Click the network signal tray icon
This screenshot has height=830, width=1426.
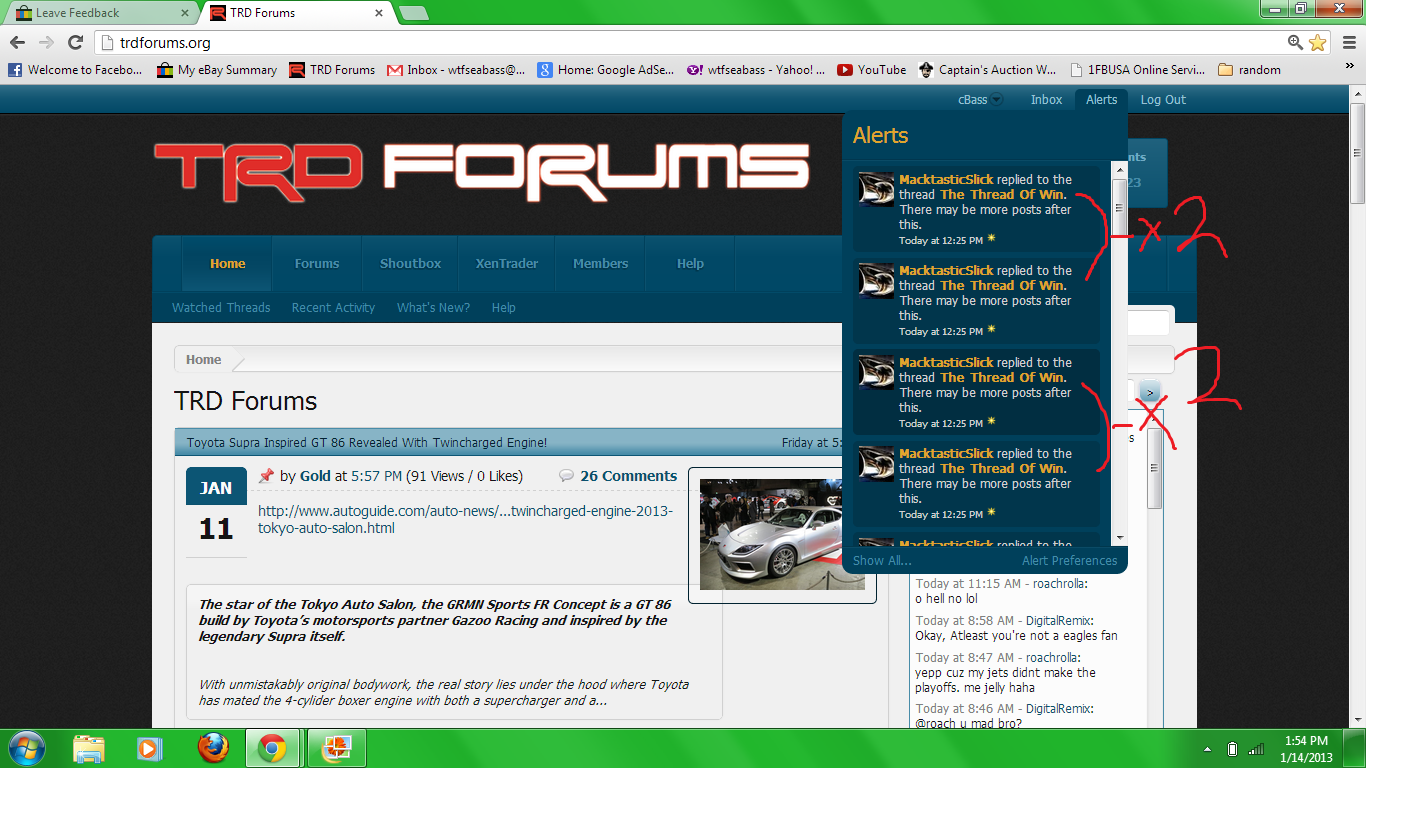pos(1255,749)
